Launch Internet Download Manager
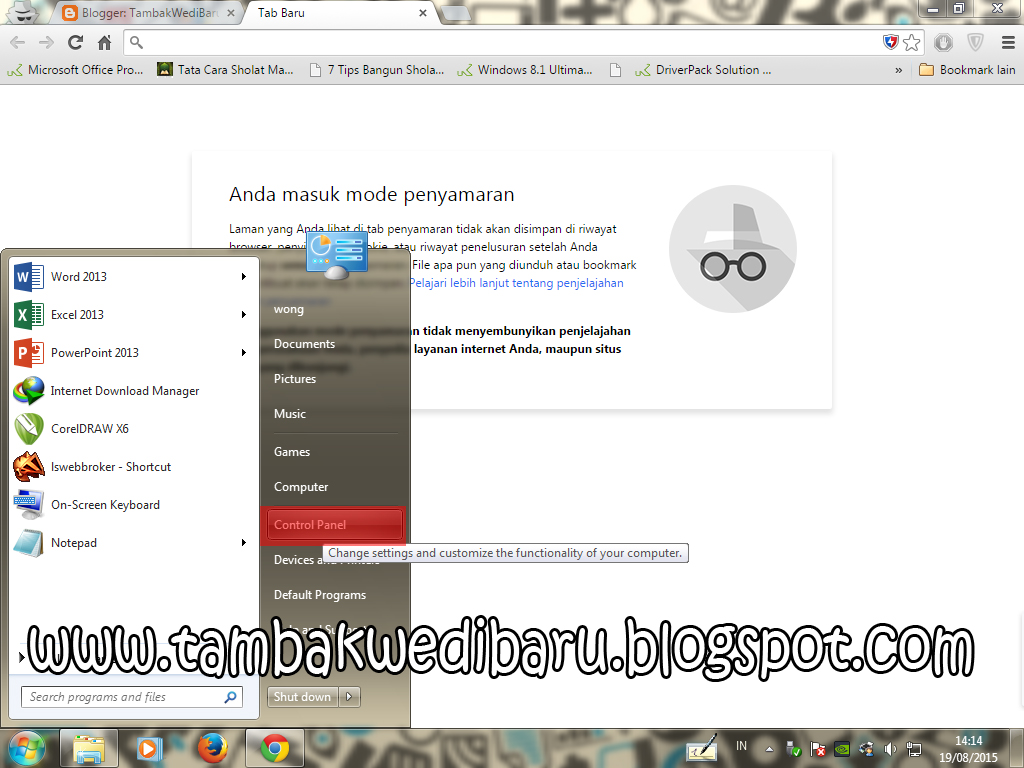Viewport: 1024px width, 768px height. pos(133,391)
